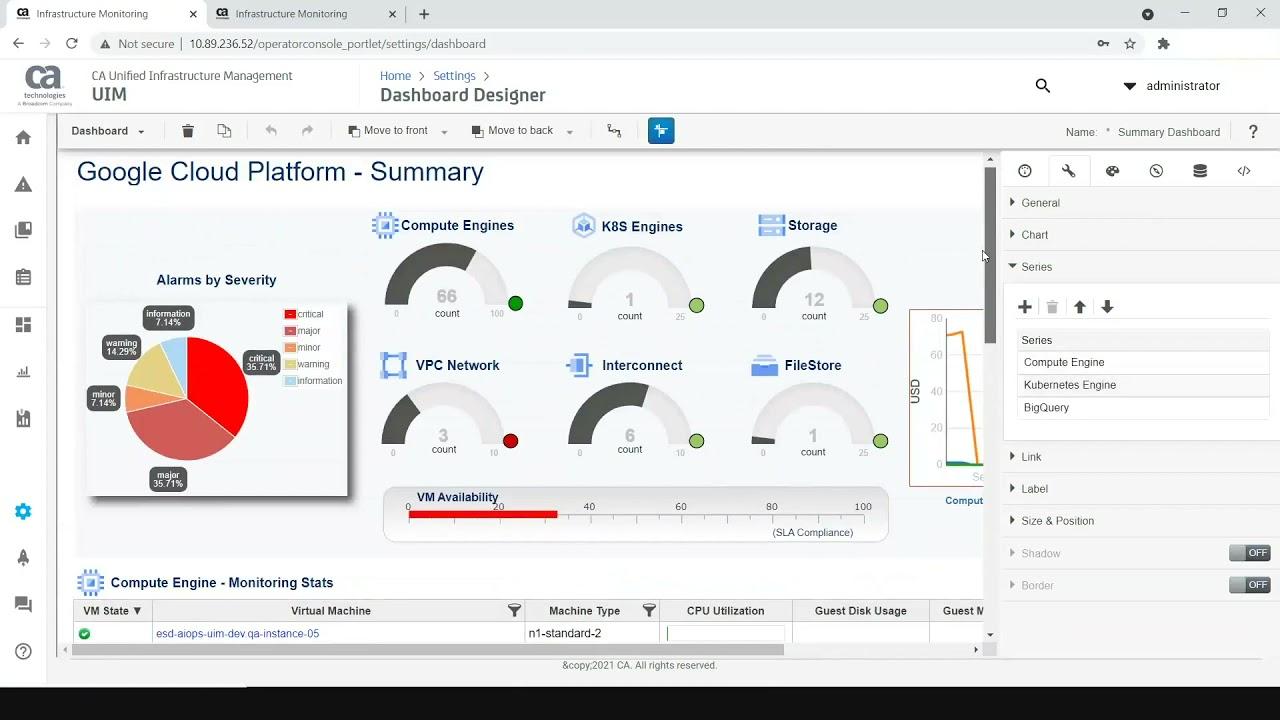
Task: Duplicate widget using the copy toolbar icon
Action: point(224,131)
